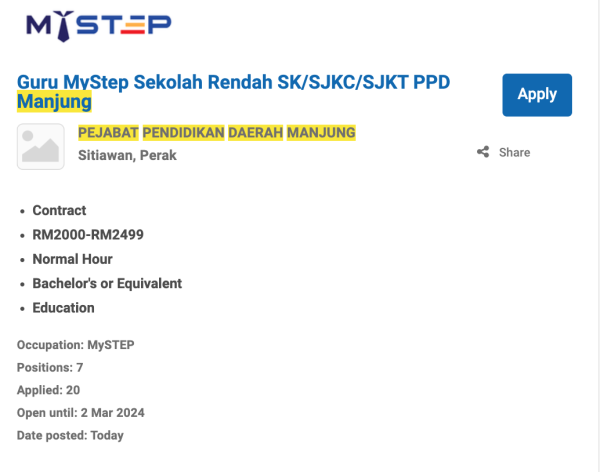600x472 pixels.
Task: Open the company logo placeholder image
Action: tap(41, 147)
